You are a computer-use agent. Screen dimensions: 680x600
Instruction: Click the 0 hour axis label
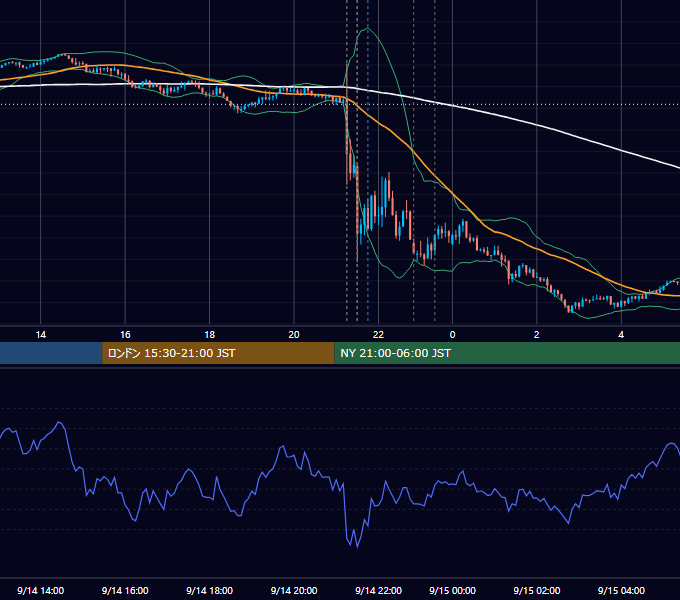tap(452, 335)
